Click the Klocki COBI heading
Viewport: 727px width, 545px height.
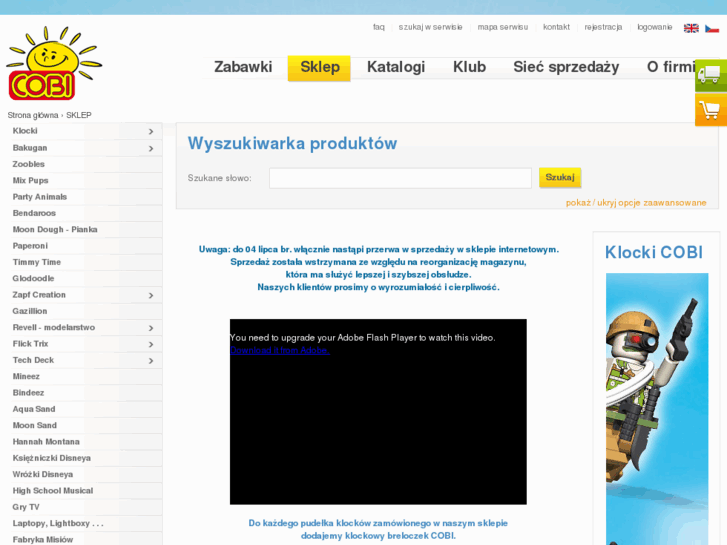tap(654, 252)
